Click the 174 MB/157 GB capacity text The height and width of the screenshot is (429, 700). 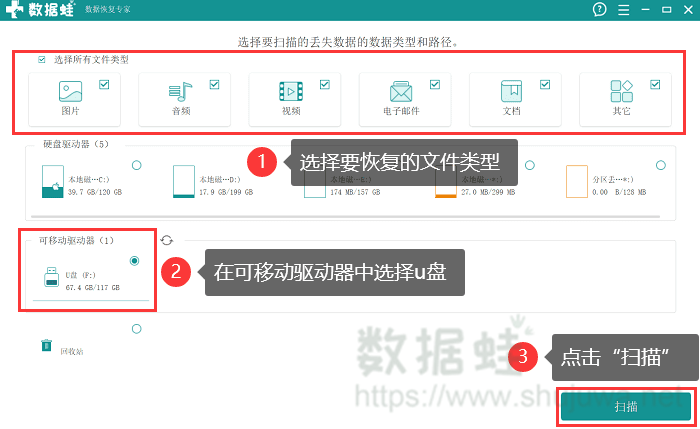click(x=355, y=192)
